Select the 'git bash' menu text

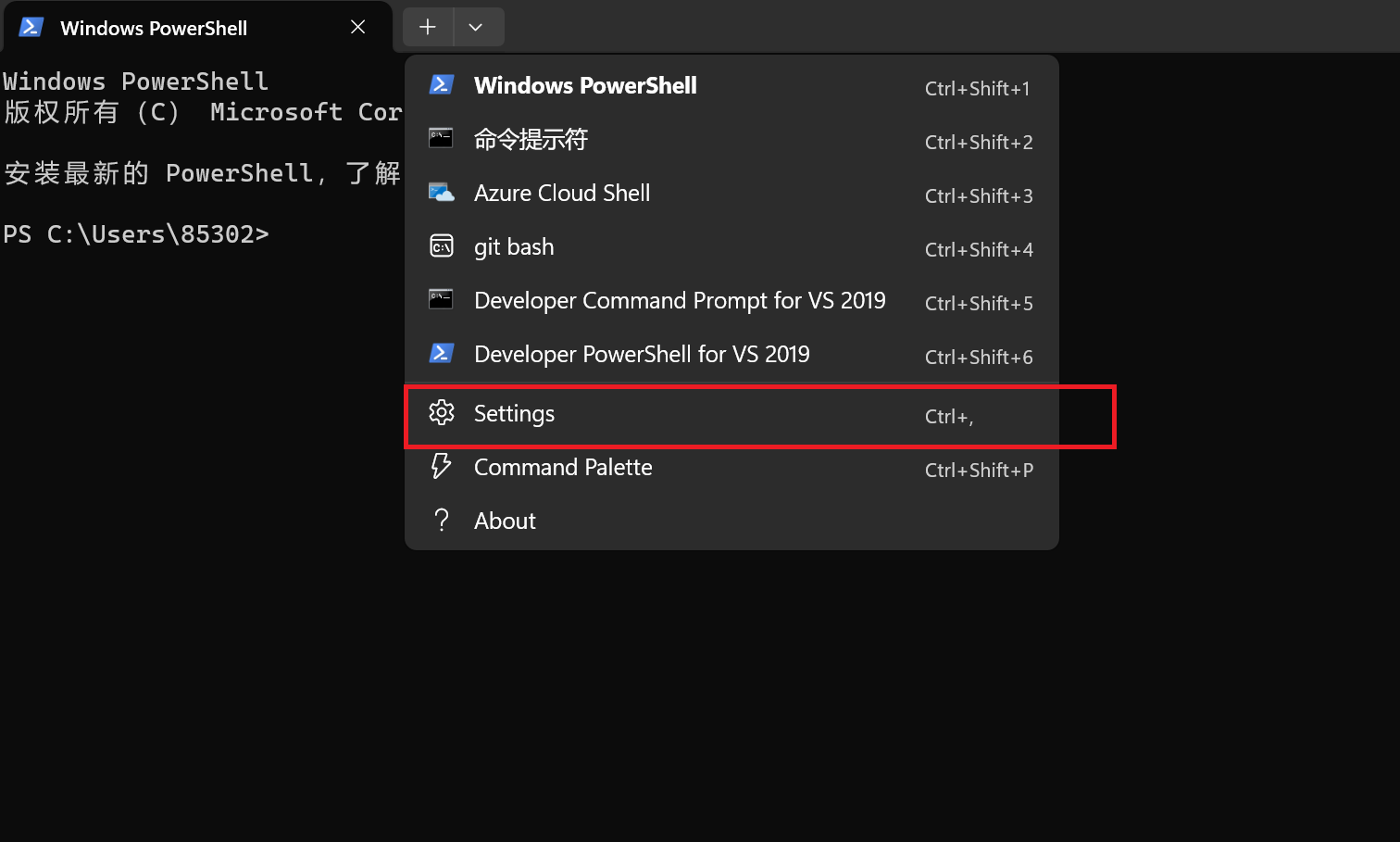tap(514, 247)
